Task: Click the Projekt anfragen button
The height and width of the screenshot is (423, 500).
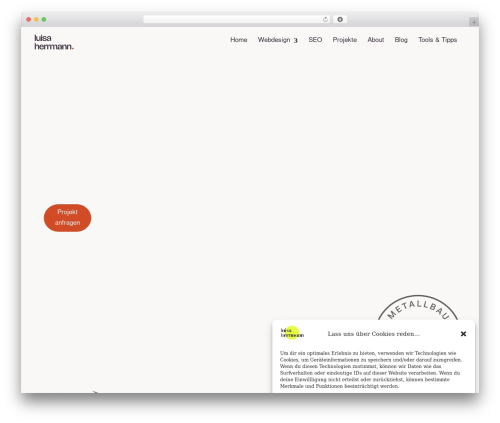Action: point(67,218)
